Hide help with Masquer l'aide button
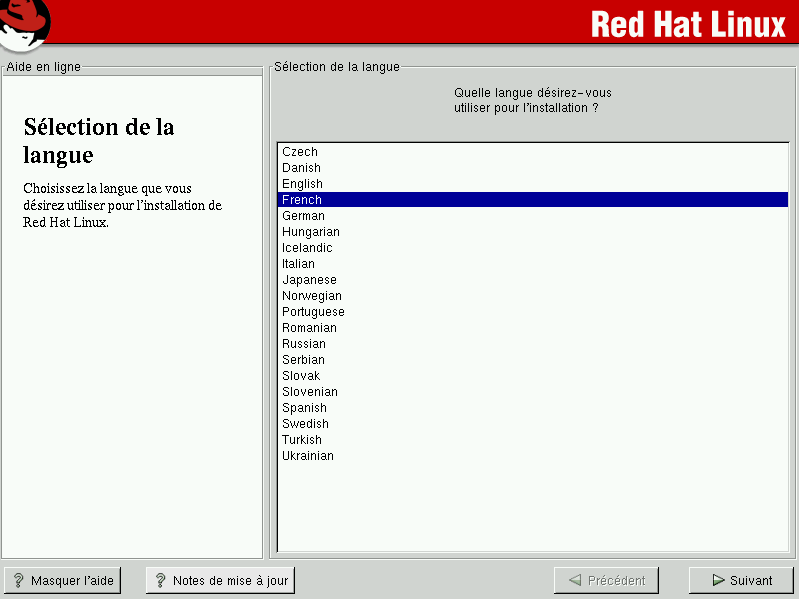The height and width of the screenshot is (599, 799). tap(61, 580)
